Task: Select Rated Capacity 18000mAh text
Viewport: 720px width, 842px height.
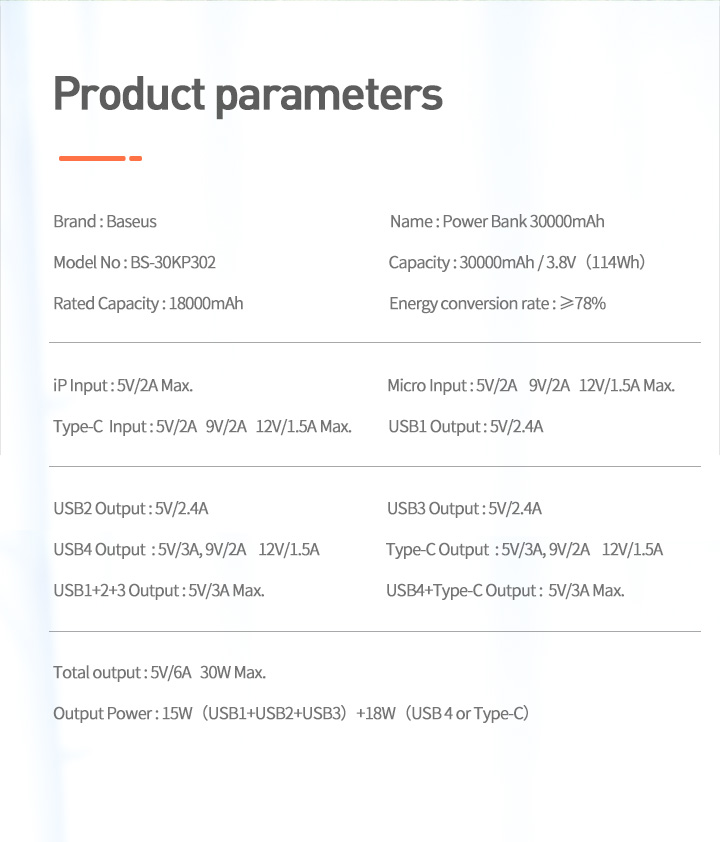Action: [x=148, y=304]
